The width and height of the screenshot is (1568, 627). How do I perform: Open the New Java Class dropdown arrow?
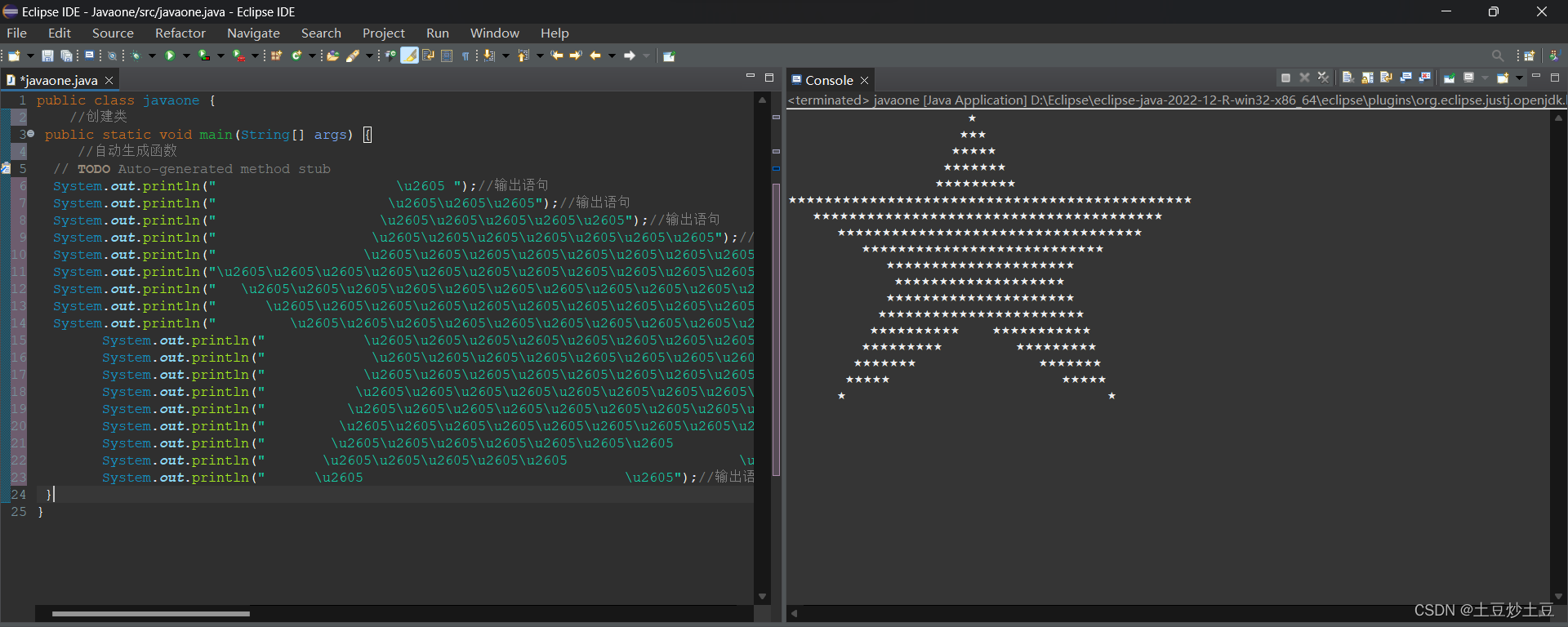312,56
